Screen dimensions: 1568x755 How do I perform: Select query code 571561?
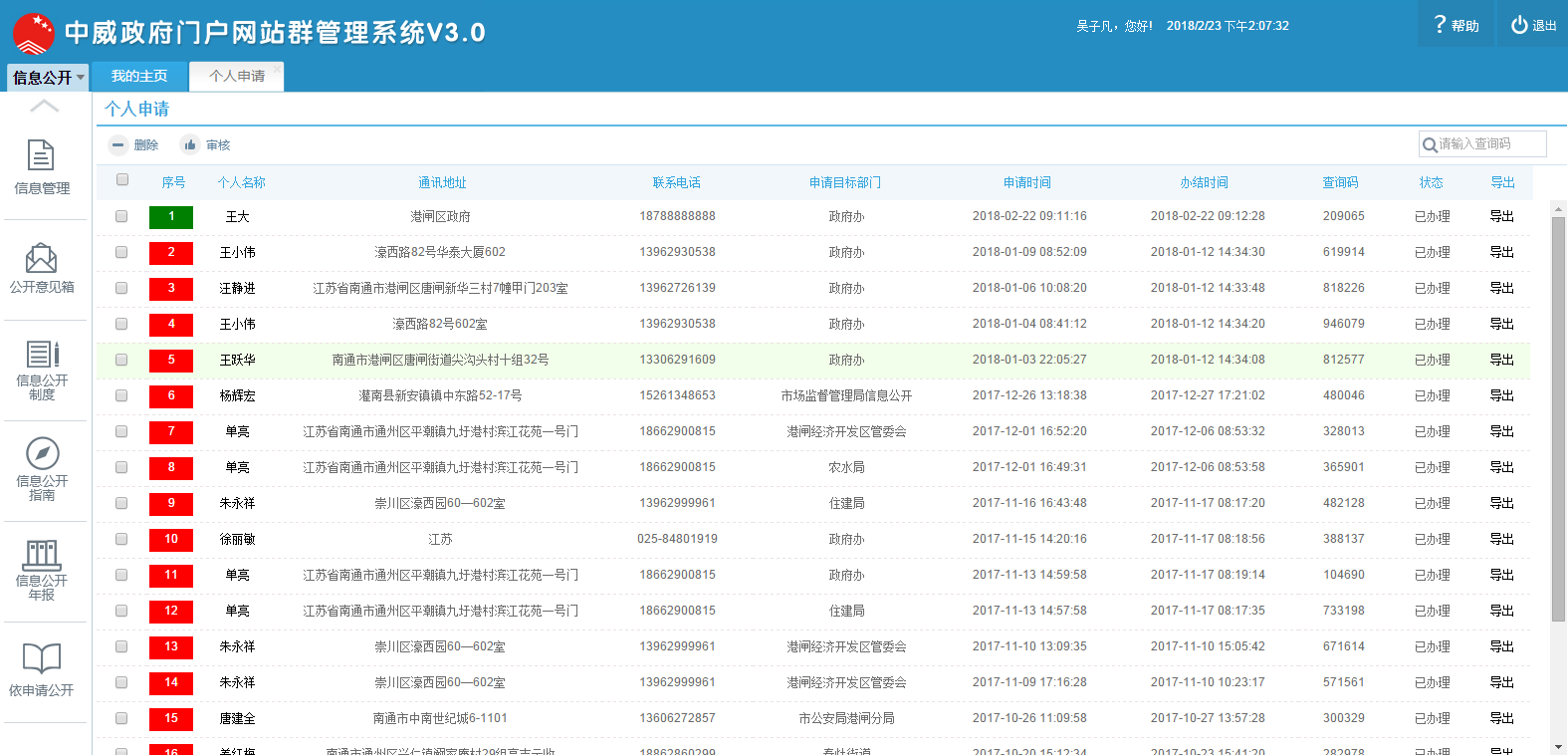click(x=1343, y=682)
